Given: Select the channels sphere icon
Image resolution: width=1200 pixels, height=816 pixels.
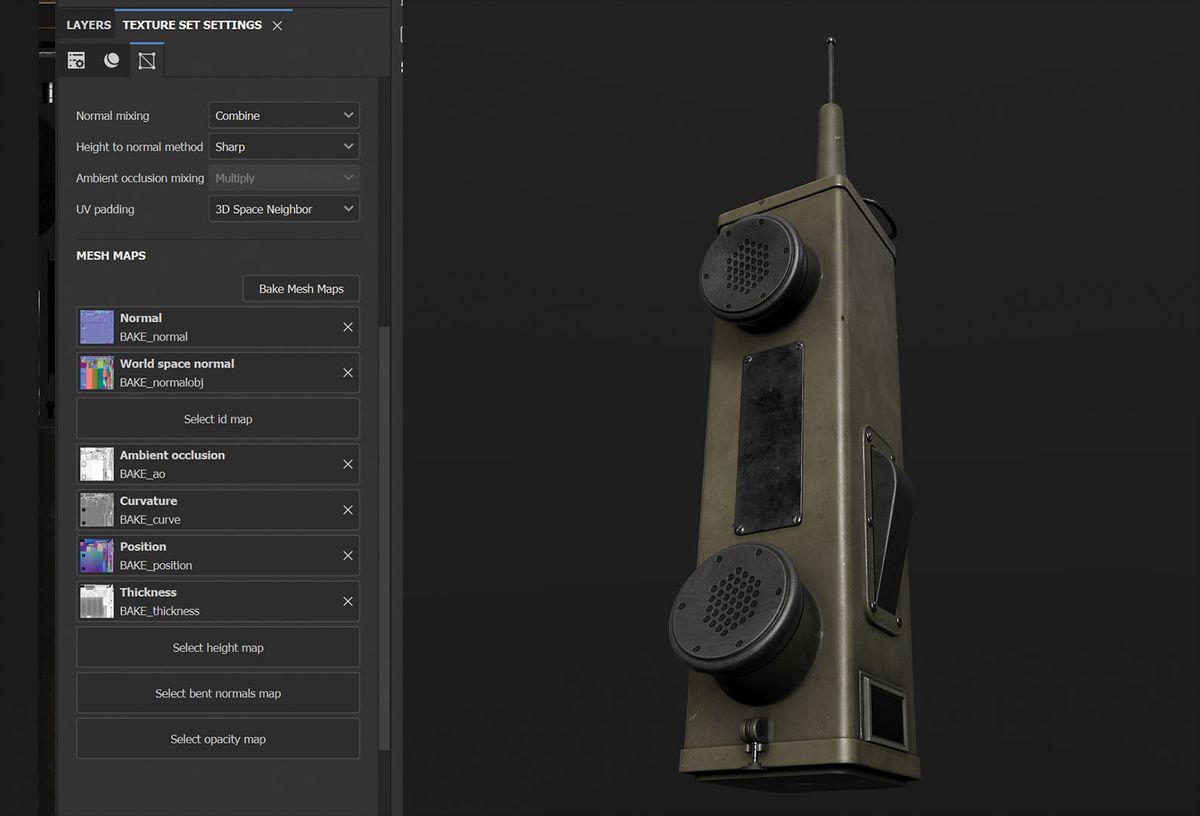Looking at the screenshot, I should 111,60.
